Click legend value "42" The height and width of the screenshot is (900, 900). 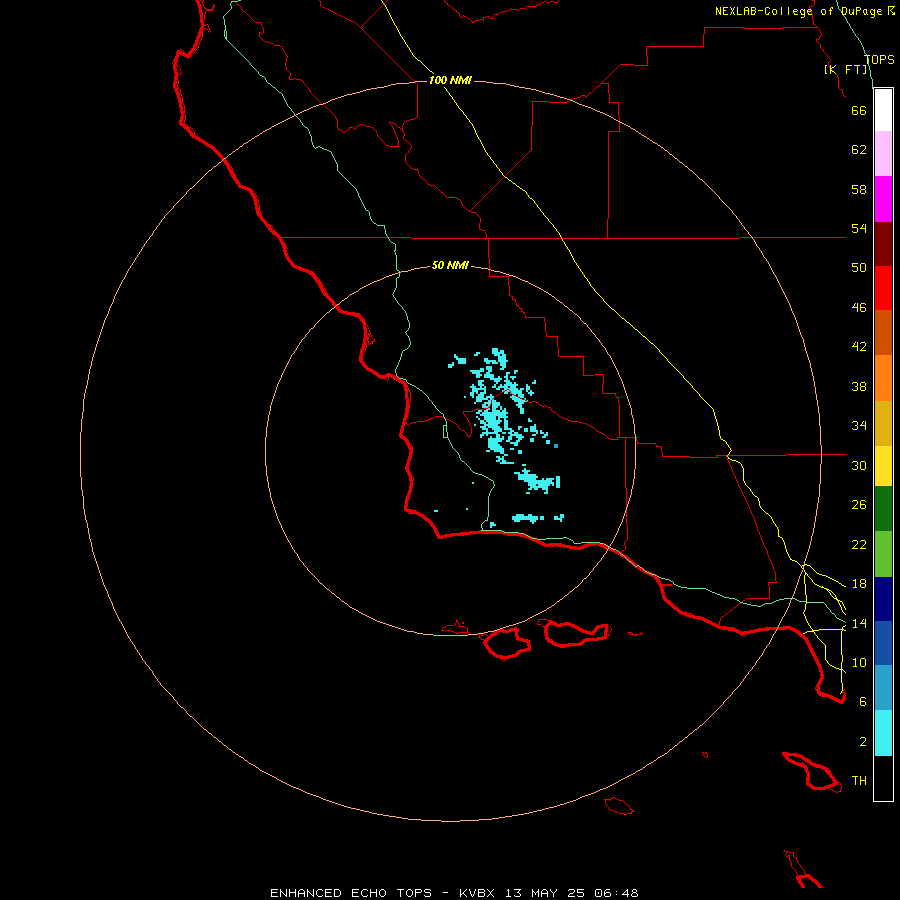pos(859,347)
